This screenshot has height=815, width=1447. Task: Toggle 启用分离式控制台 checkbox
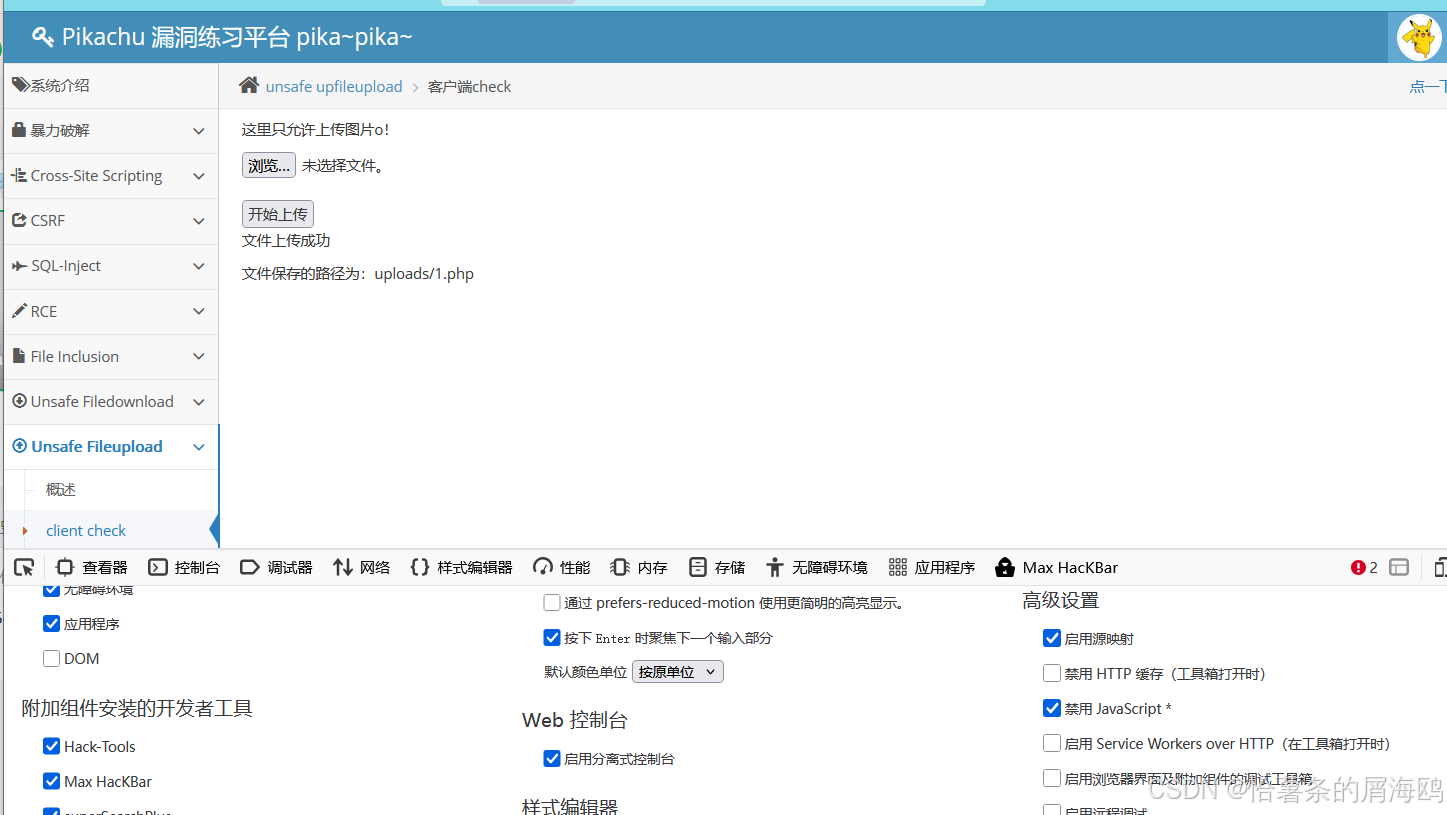(552, 759)
